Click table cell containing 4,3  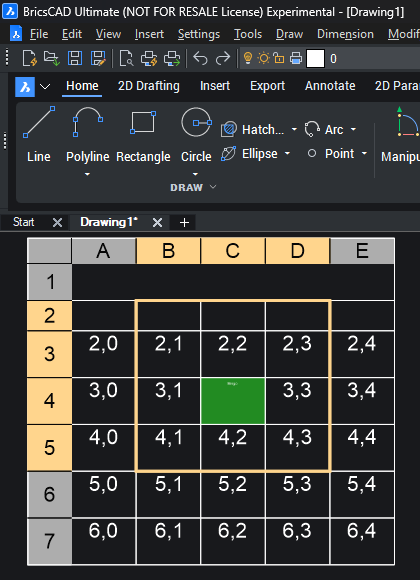(297, 448)
